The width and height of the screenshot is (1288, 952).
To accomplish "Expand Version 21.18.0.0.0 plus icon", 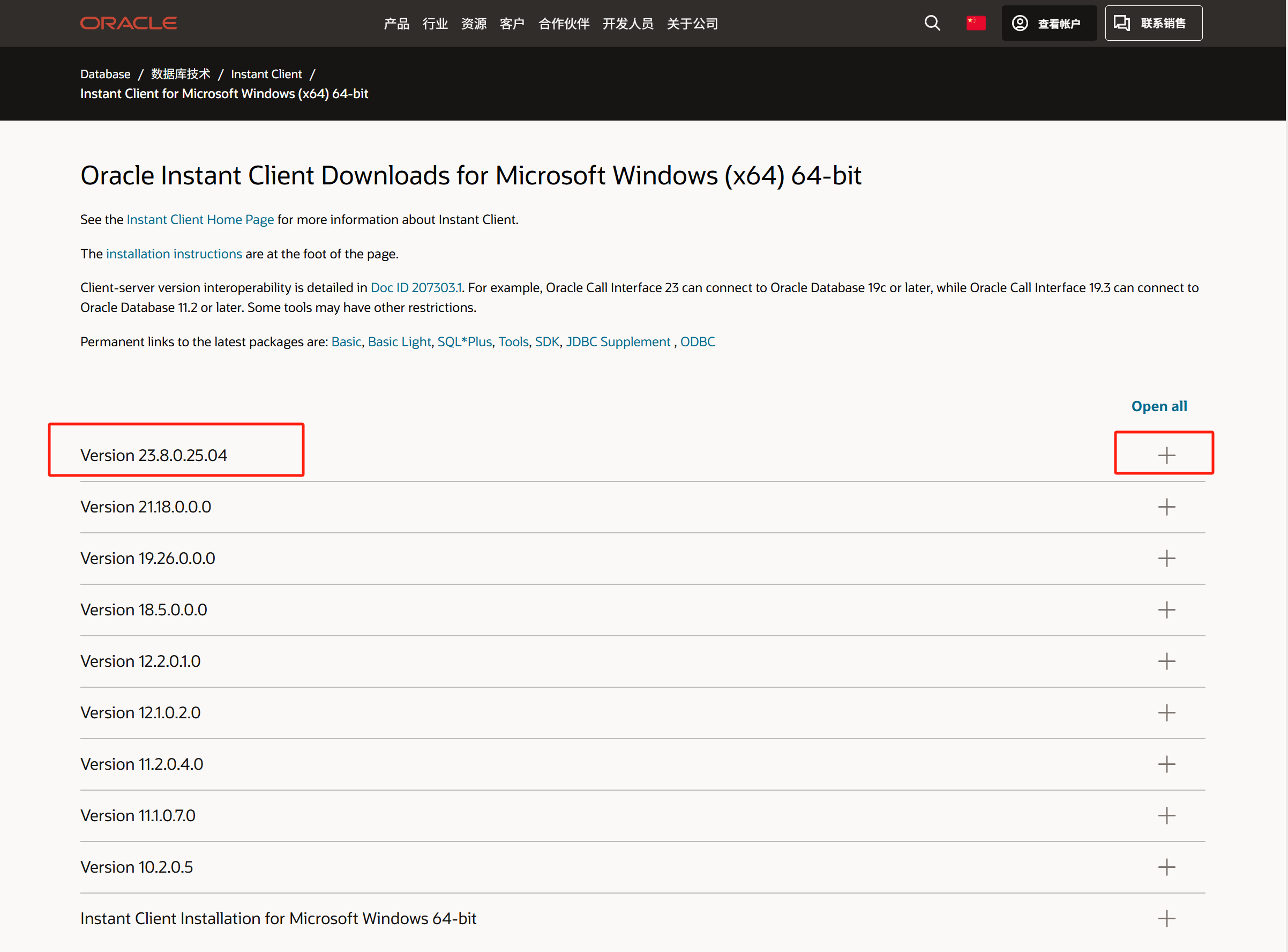I will coord(1166,507).
